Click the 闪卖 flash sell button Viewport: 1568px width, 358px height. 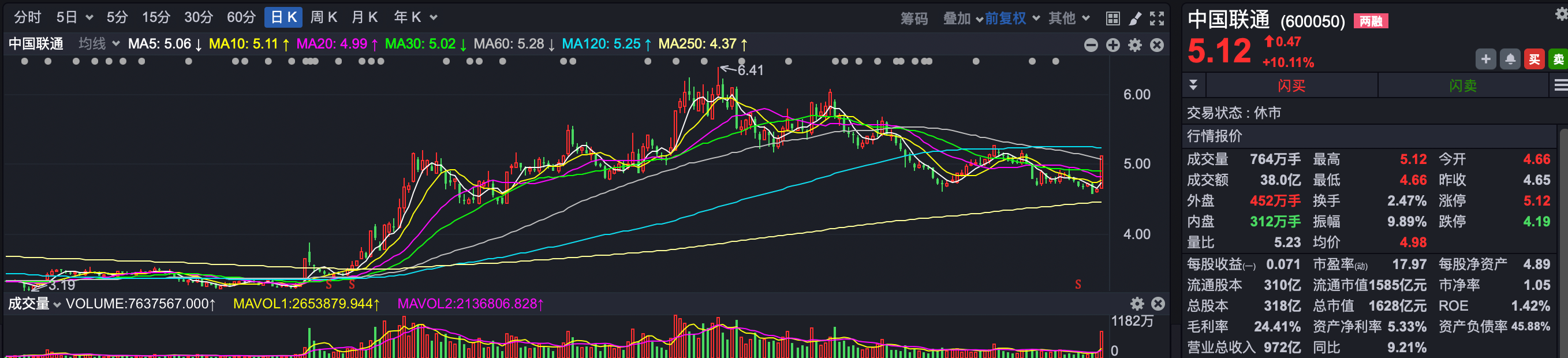coord(1463,85)
